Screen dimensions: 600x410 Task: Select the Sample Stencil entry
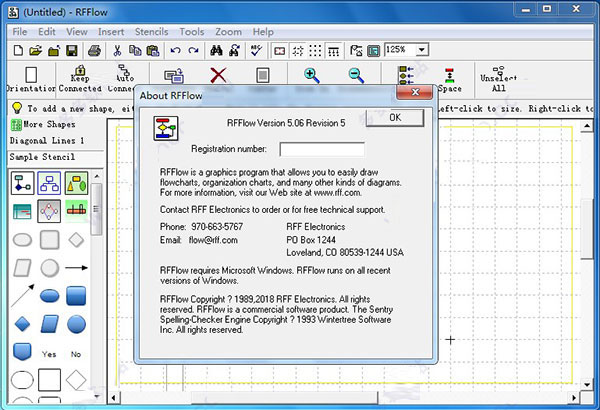coord(42,157)
